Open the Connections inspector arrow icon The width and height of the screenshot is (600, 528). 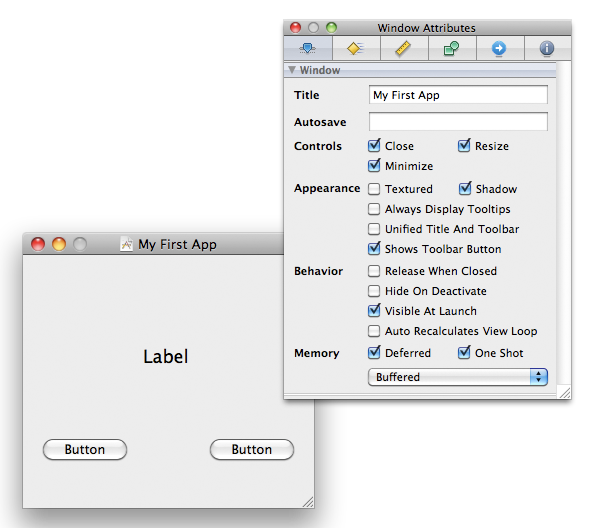pyautogui.click(x=498, y=48)
